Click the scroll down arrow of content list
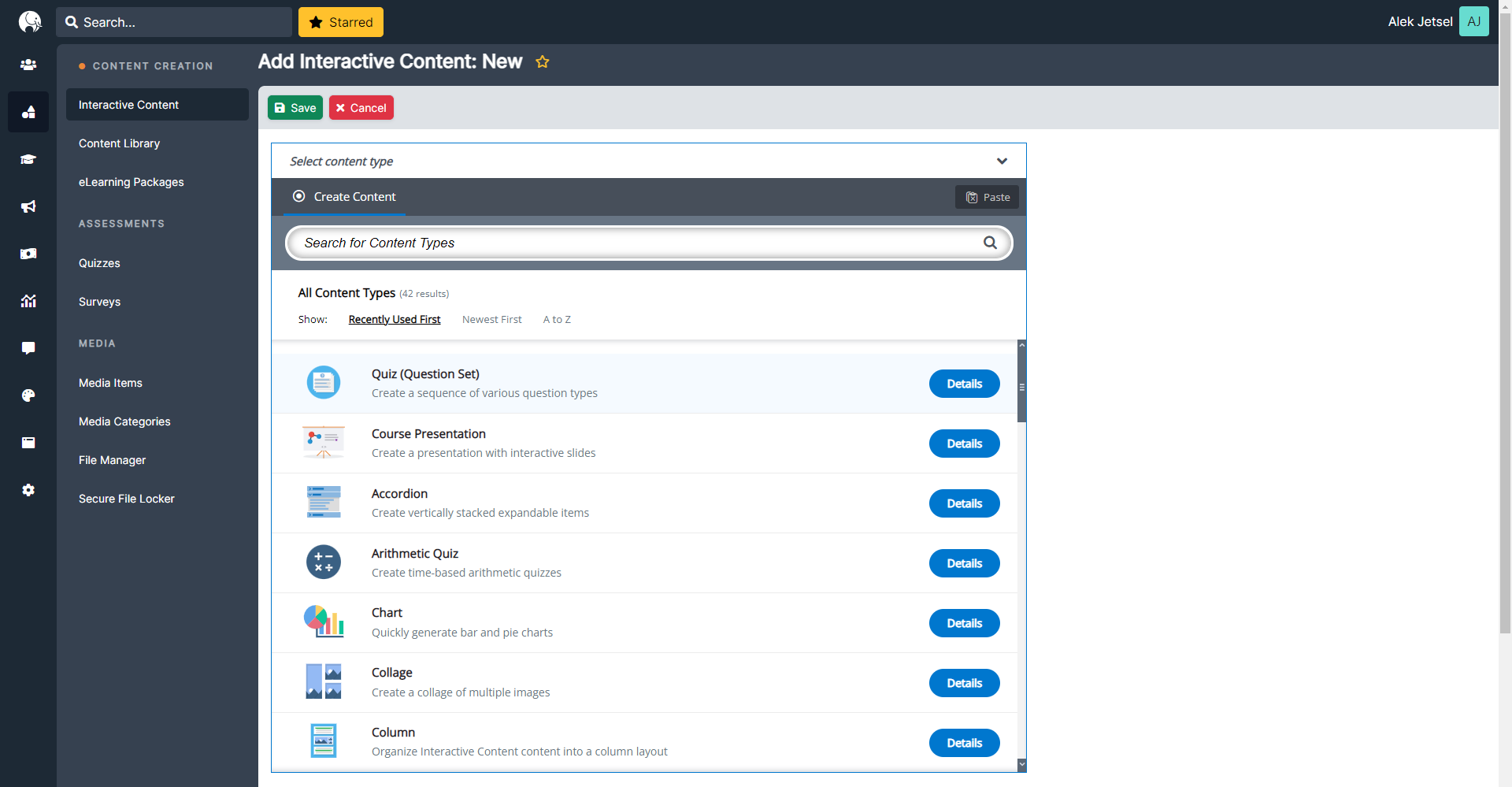This screenshot has width=1512, height=787. tap(1022, 764)
